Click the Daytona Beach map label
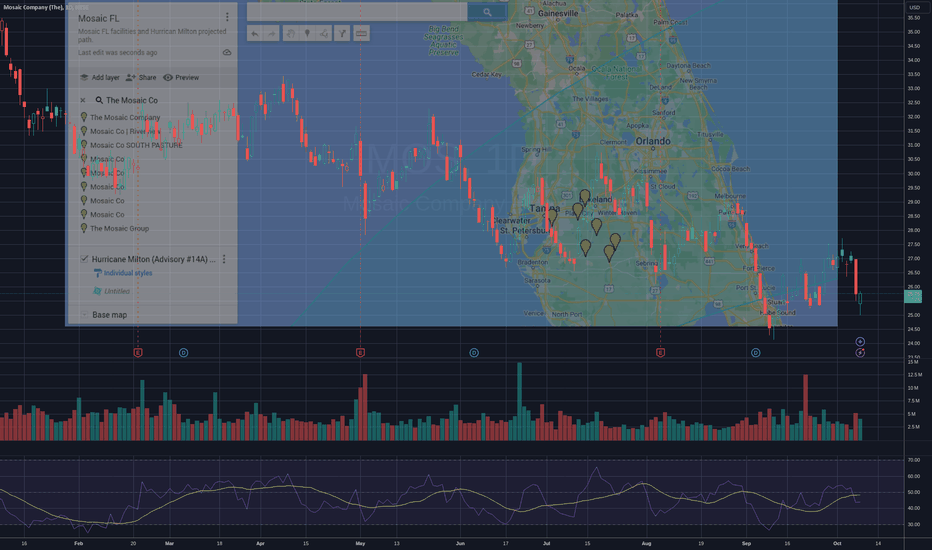The image size is (932, 550). (688, 66)
